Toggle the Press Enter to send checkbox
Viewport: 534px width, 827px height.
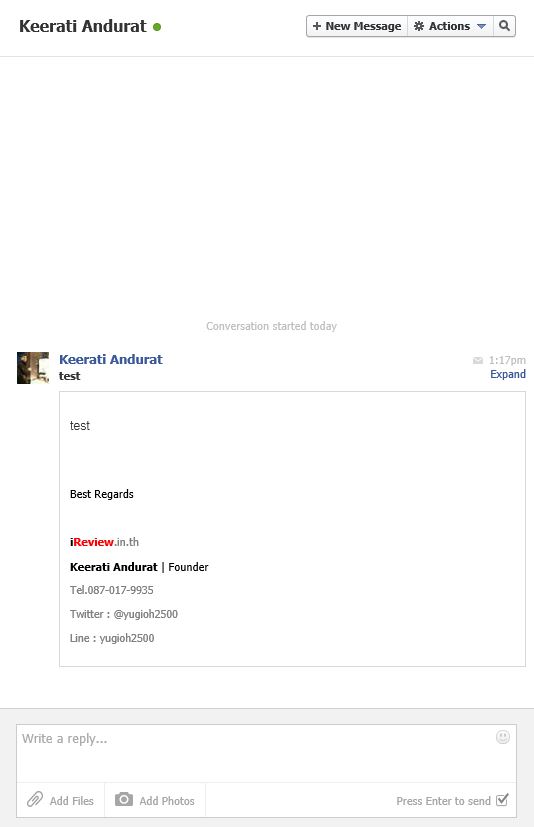click(x=502, y=800)
